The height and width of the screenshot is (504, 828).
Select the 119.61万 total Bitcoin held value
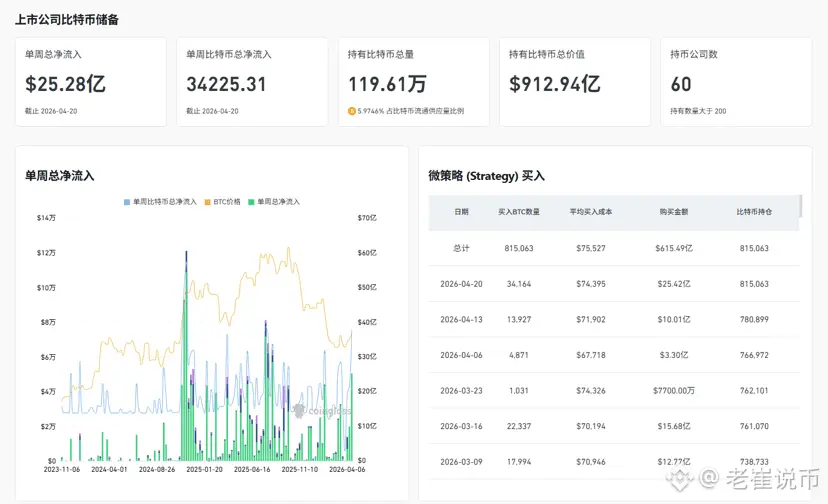[x=387, y=84]
